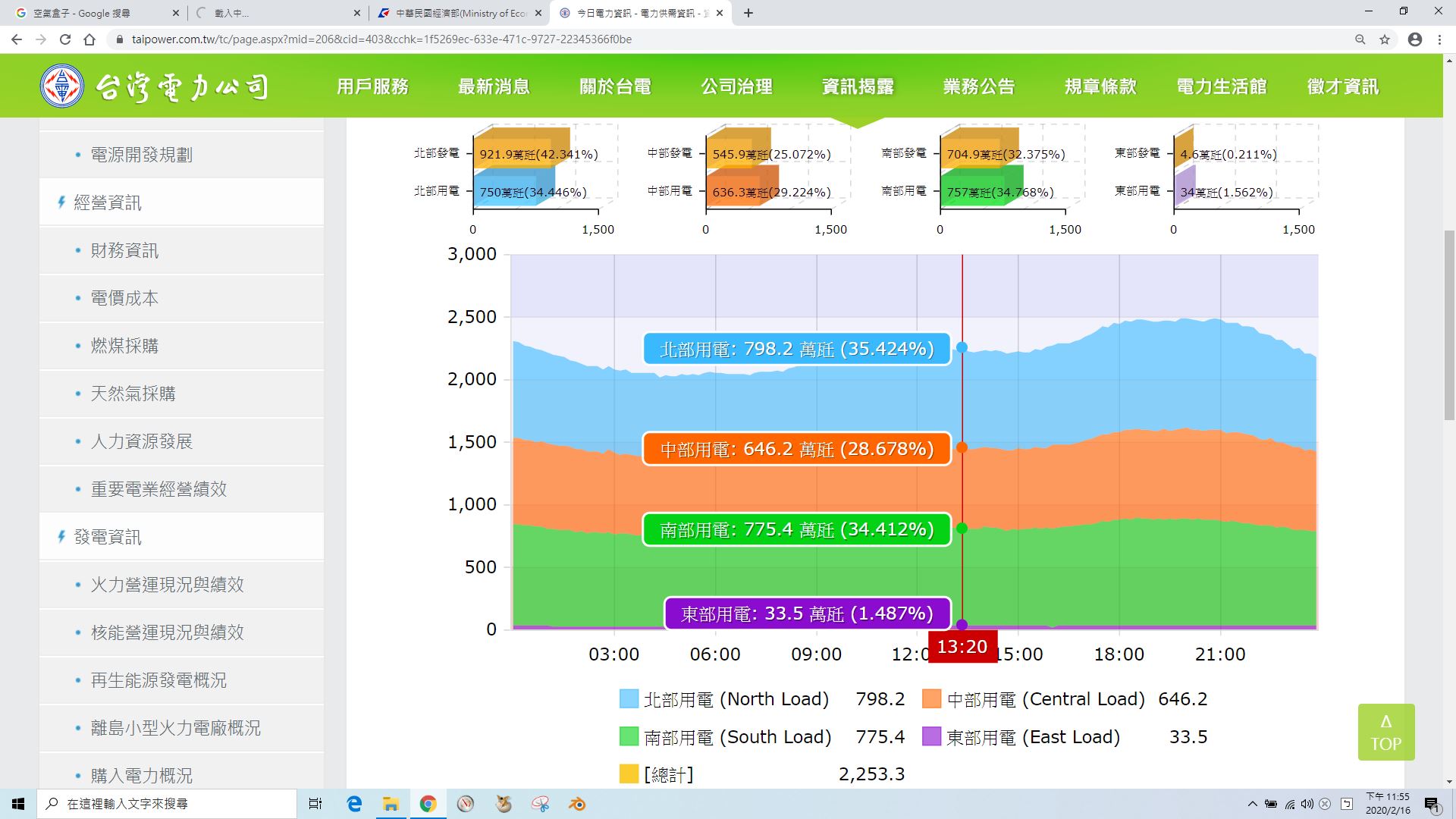Click Central Load orange color swatch
This screenshot has width=1456, height=819.
coord(931,699)
